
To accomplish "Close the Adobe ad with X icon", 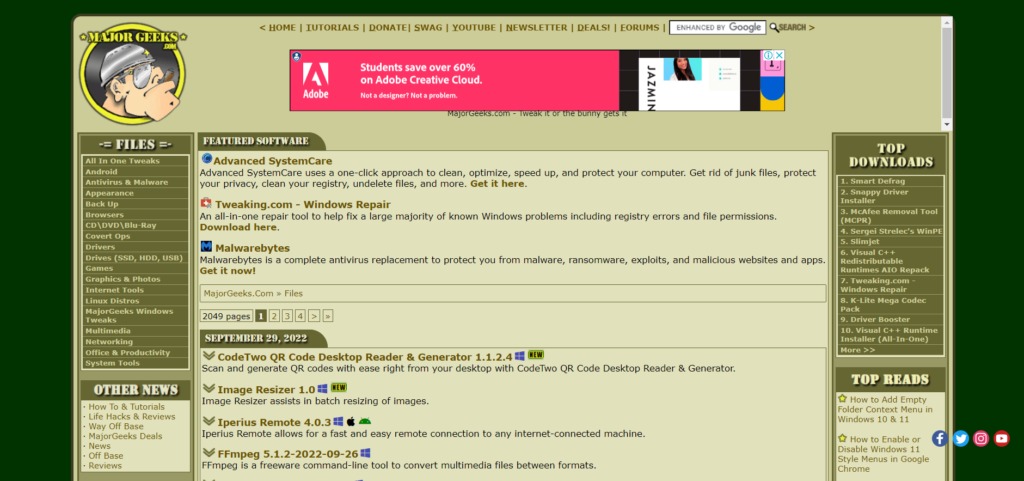I will click(778, 55).
